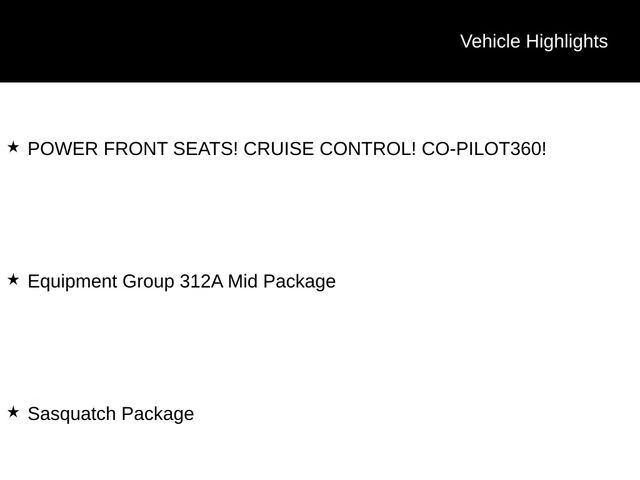This screenshot has width=640, height=480.
Task: Click the word Group in the second highlight
Action: pyautogui.click(x=148, y=281)
